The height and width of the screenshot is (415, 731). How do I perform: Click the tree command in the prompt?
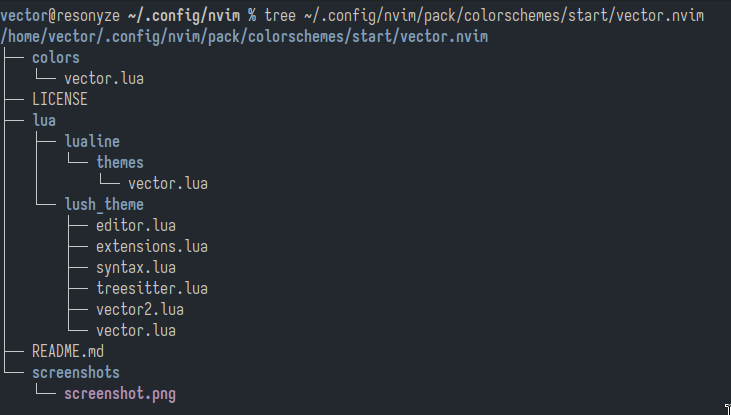point(280,16)
